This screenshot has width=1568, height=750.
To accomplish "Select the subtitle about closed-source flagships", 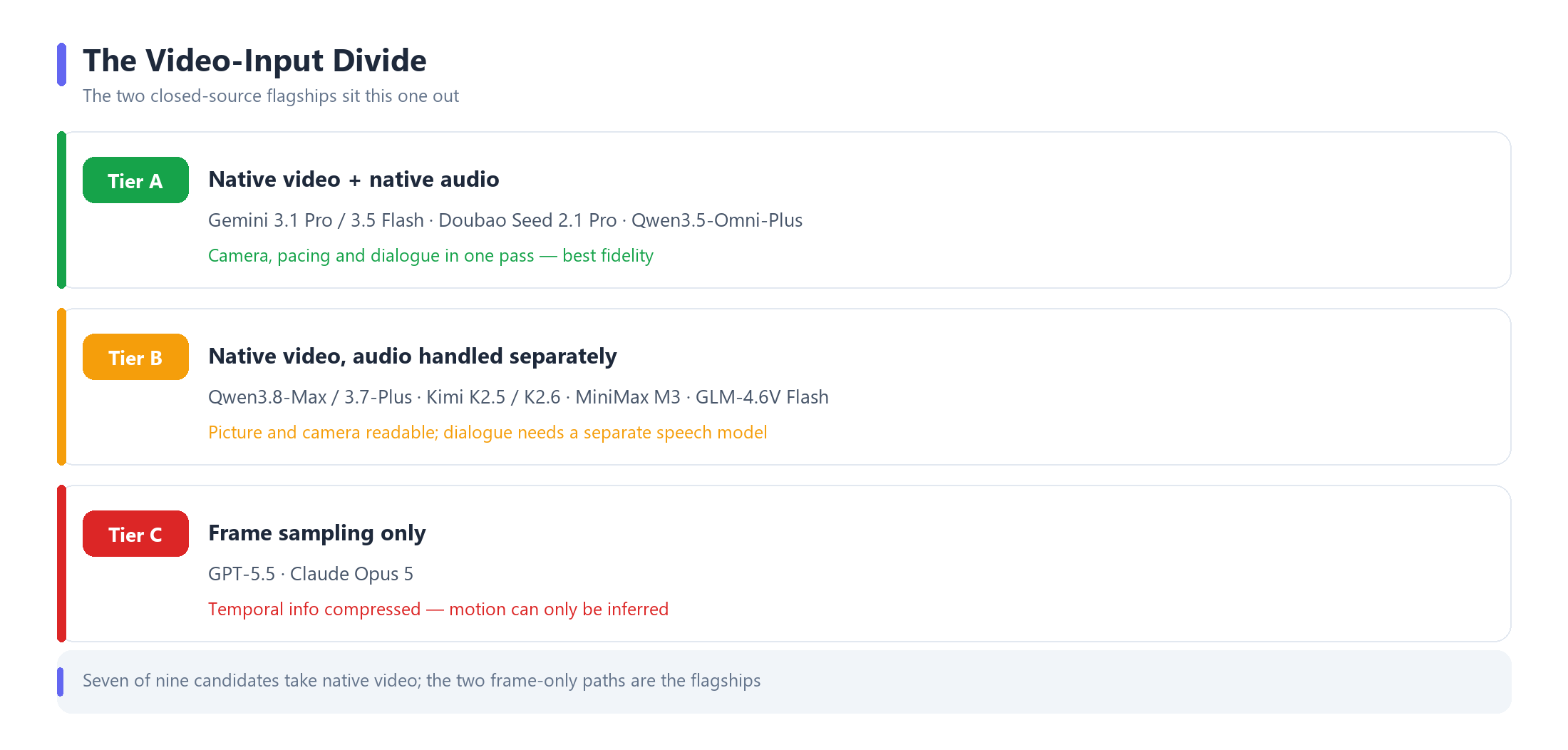I will [x=271, y=96].
